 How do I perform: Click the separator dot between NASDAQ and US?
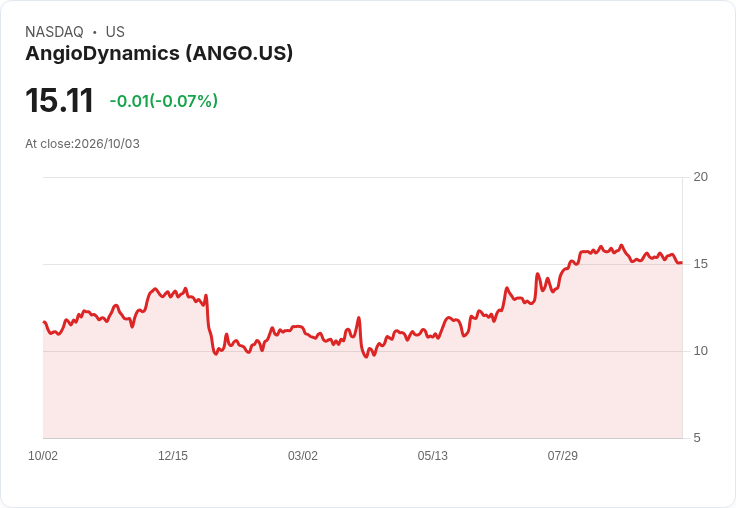[x=95, y=32]
